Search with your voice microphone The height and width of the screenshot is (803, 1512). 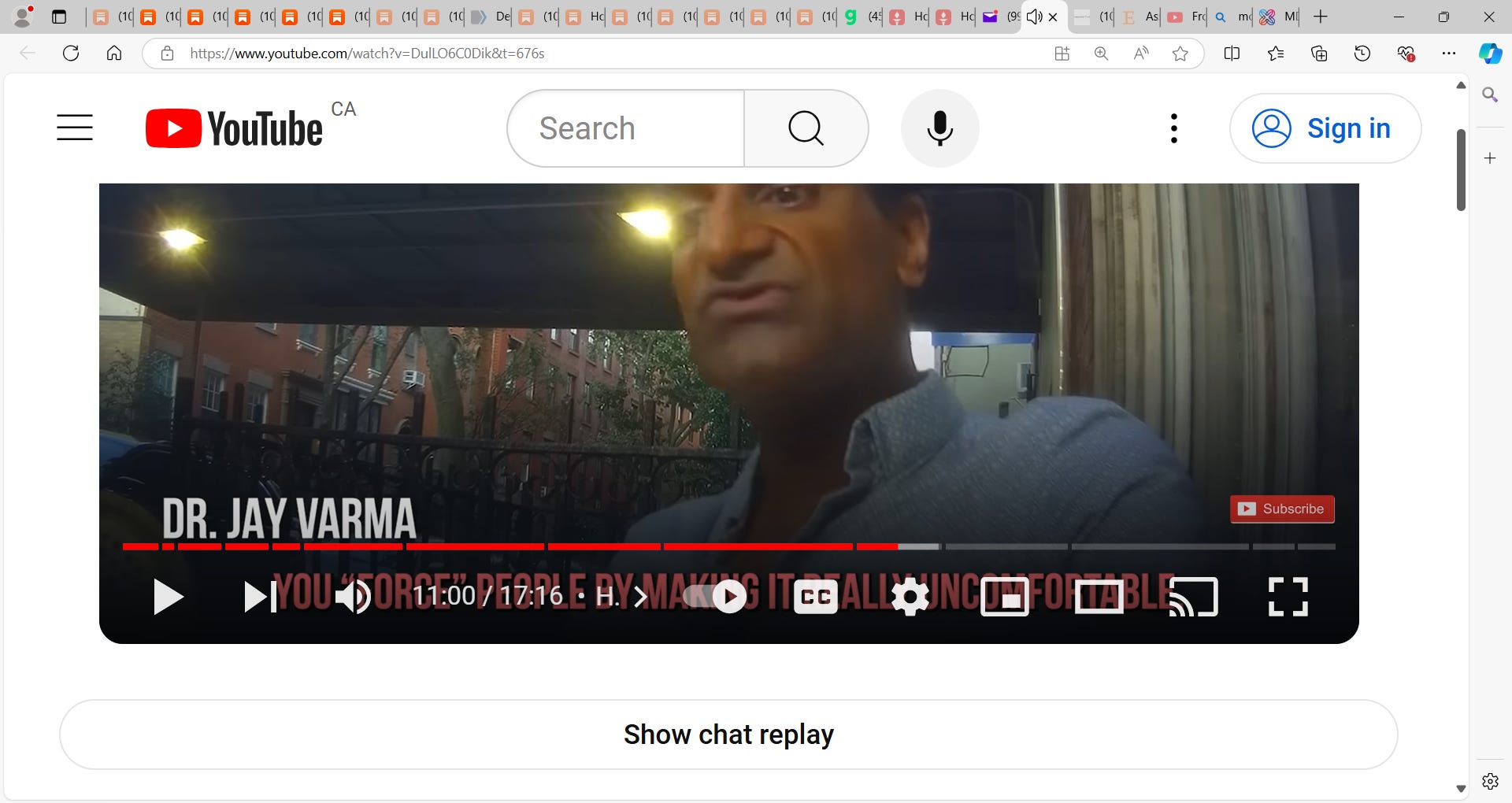[940, 128]
